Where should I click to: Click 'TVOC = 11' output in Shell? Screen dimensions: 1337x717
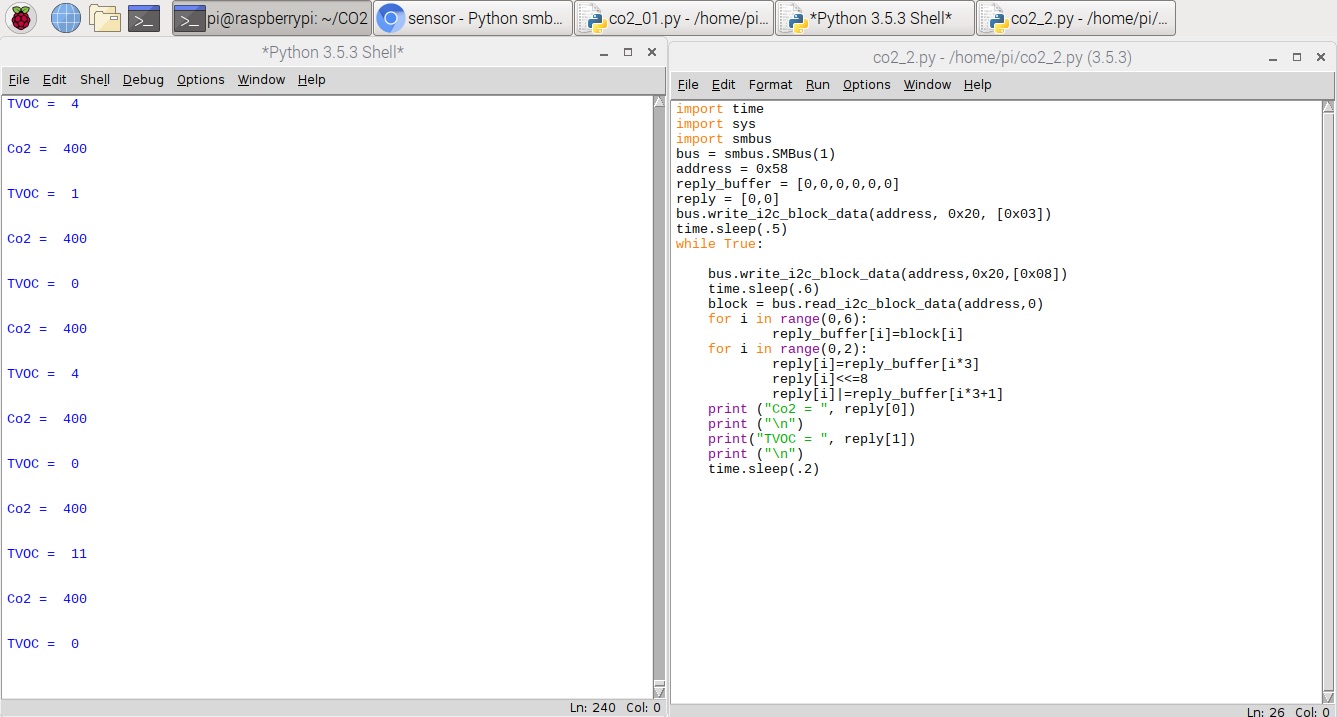click(47, 554)
